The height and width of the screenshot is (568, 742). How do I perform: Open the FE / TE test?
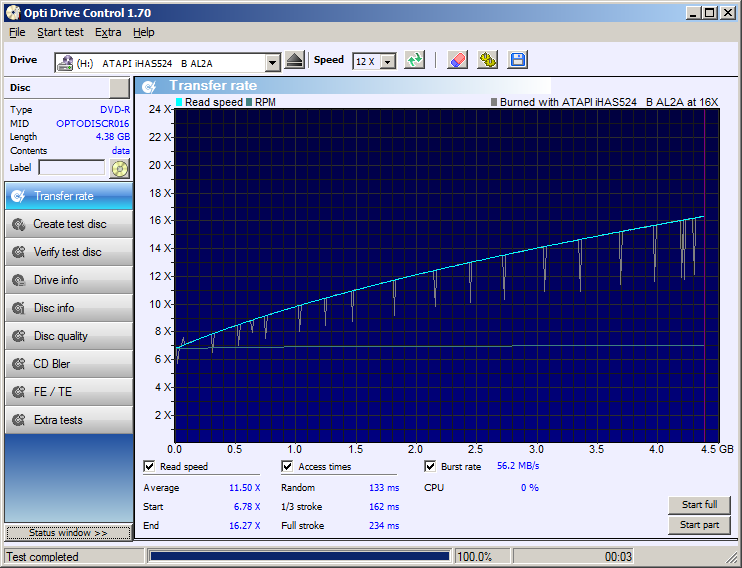pos(69,391)
